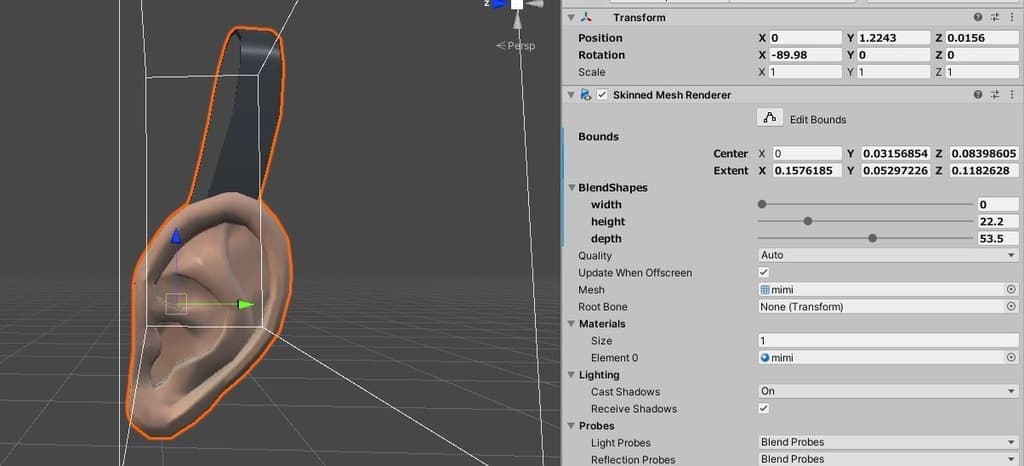Click the depth blend shape slider handle
This screenshot has height=466, width=1024.
[x=873, y=239]
